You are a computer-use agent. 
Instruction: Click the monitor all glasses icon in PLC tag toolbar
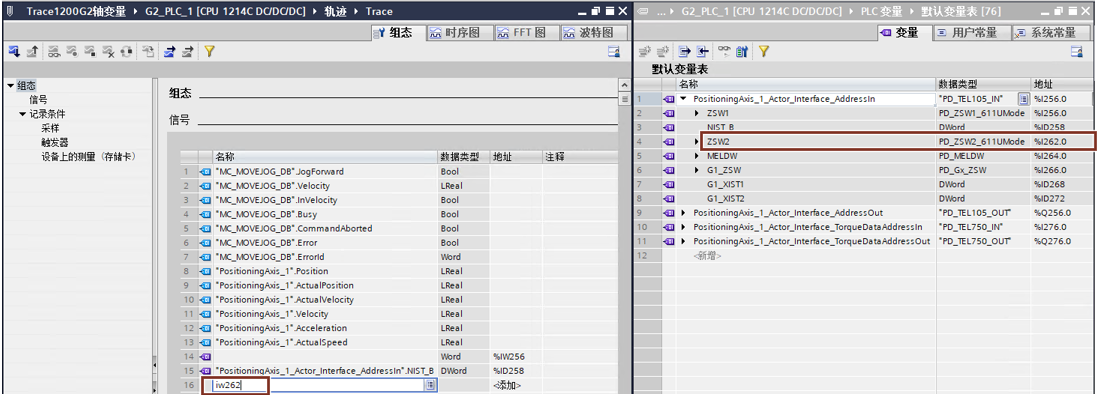(x=725, y=51)
